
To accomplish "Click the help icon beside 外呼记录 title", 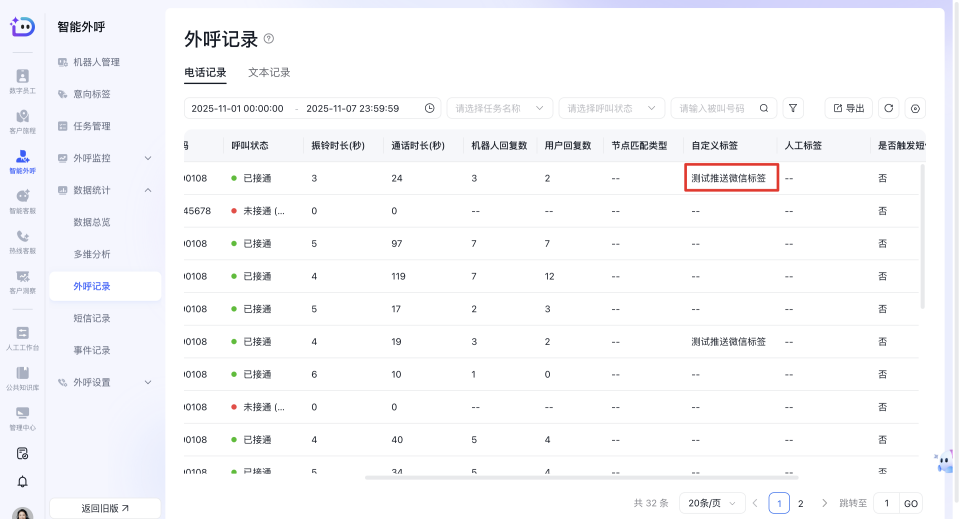I will (x=268, y=39).
